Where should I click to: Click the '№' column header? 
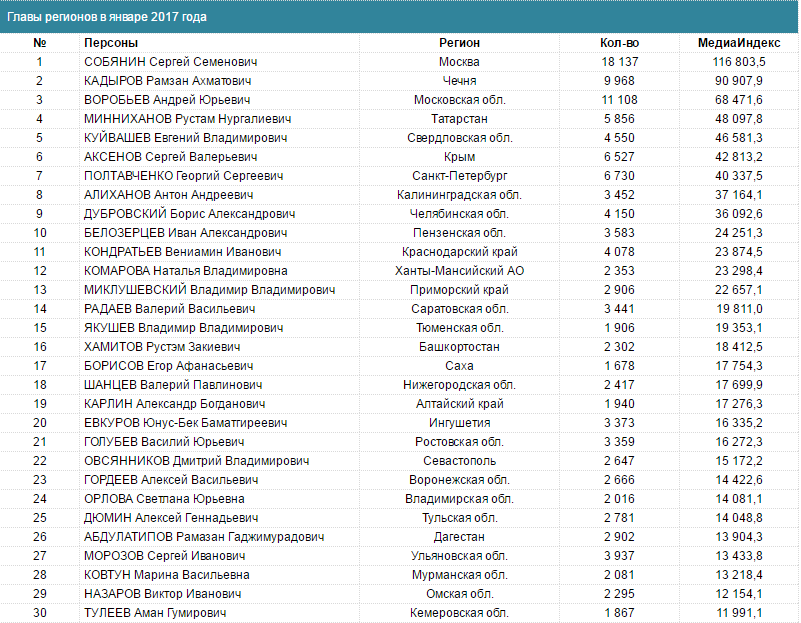[40, 43]
